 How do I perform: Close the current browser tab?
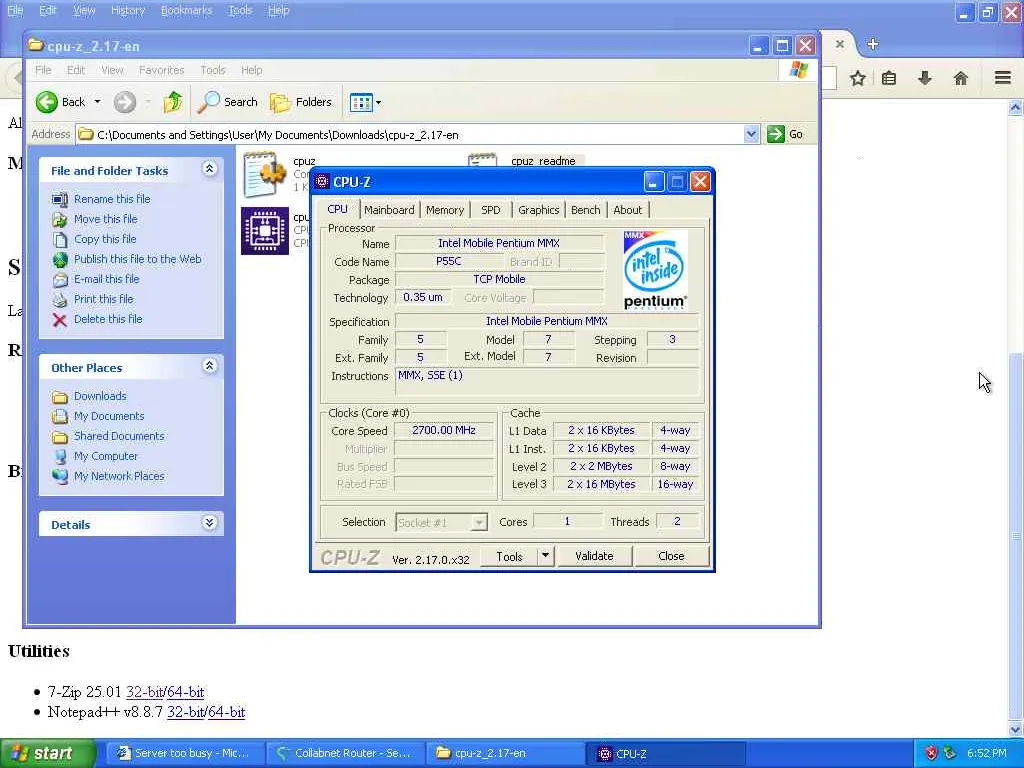pos(840,44)
